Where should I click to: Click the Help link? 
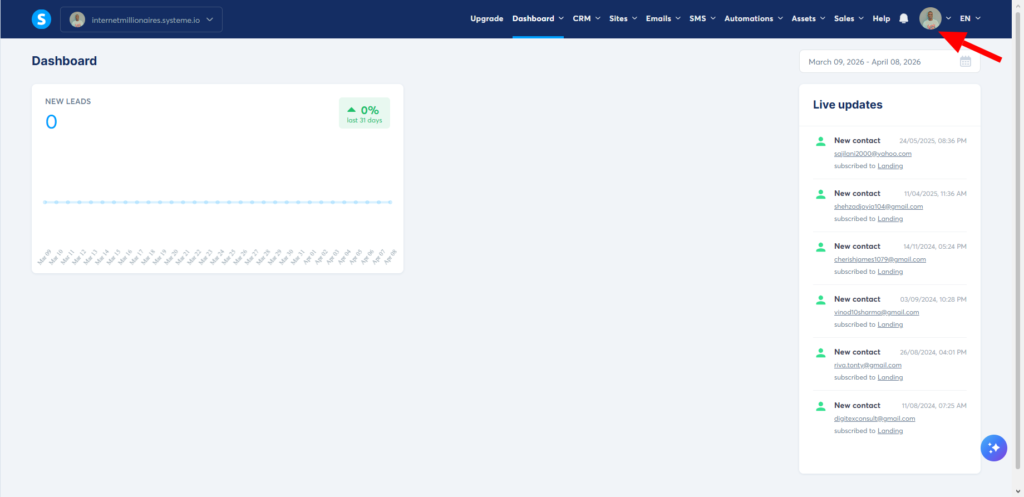(881, 19)
